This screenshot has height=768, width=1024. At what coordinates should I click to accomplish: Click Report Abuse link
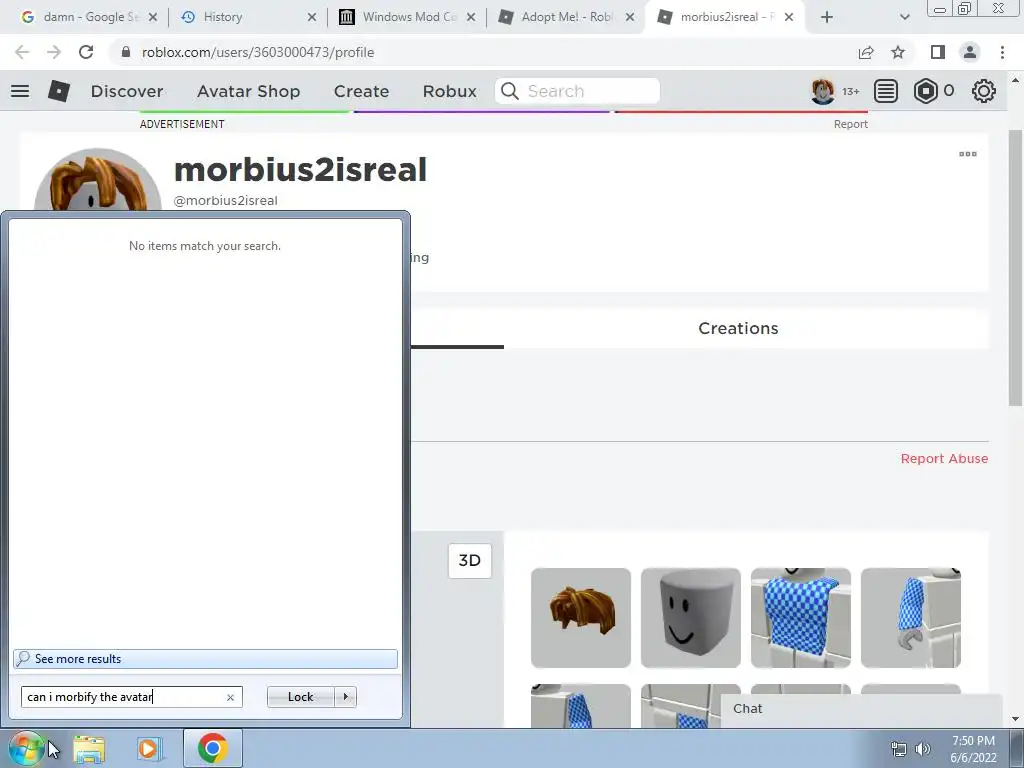[x=944, y=458]
